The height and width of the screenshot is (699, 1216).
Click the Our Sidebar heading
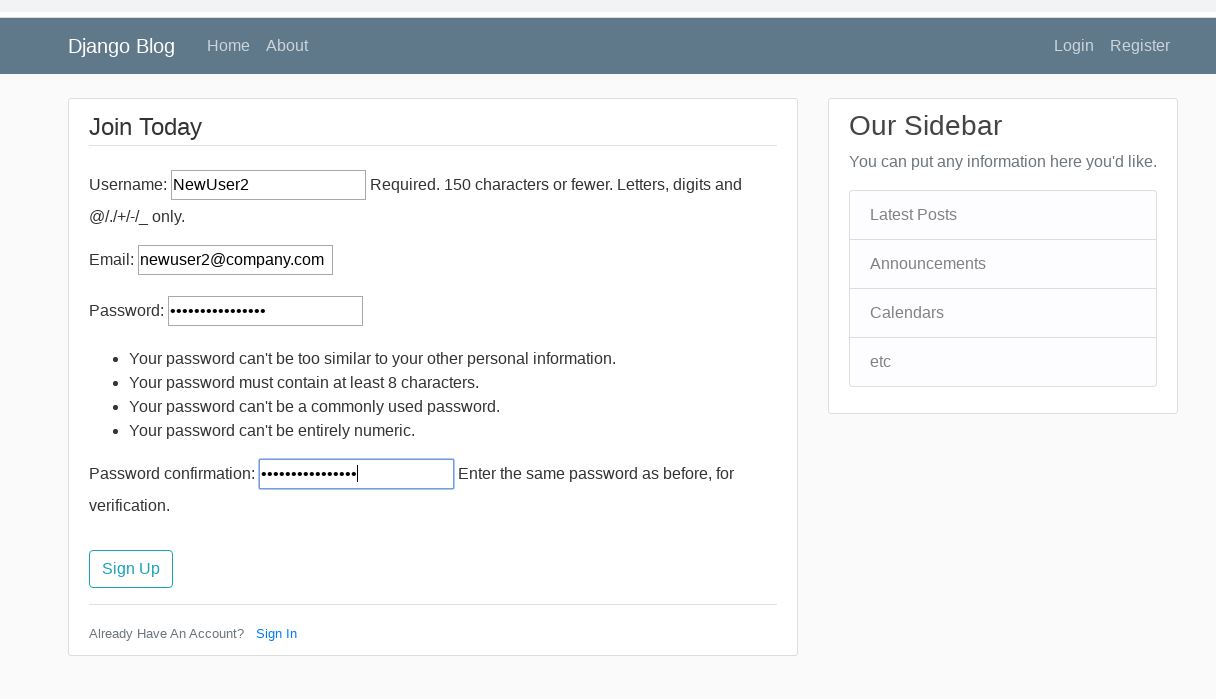click(925, 126)
